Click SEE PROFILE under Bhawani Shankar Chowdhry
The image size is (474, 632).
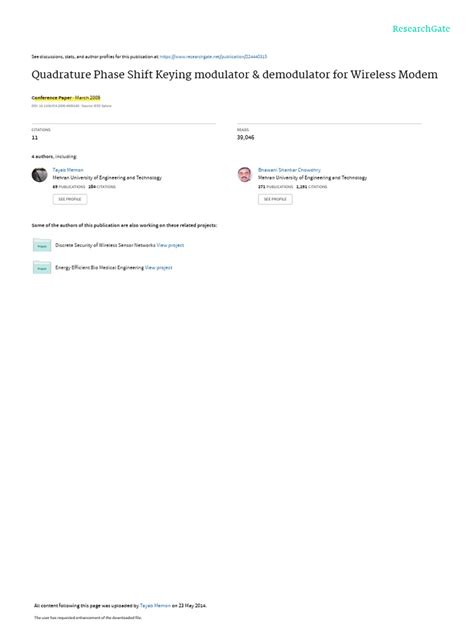coord(275,199)
